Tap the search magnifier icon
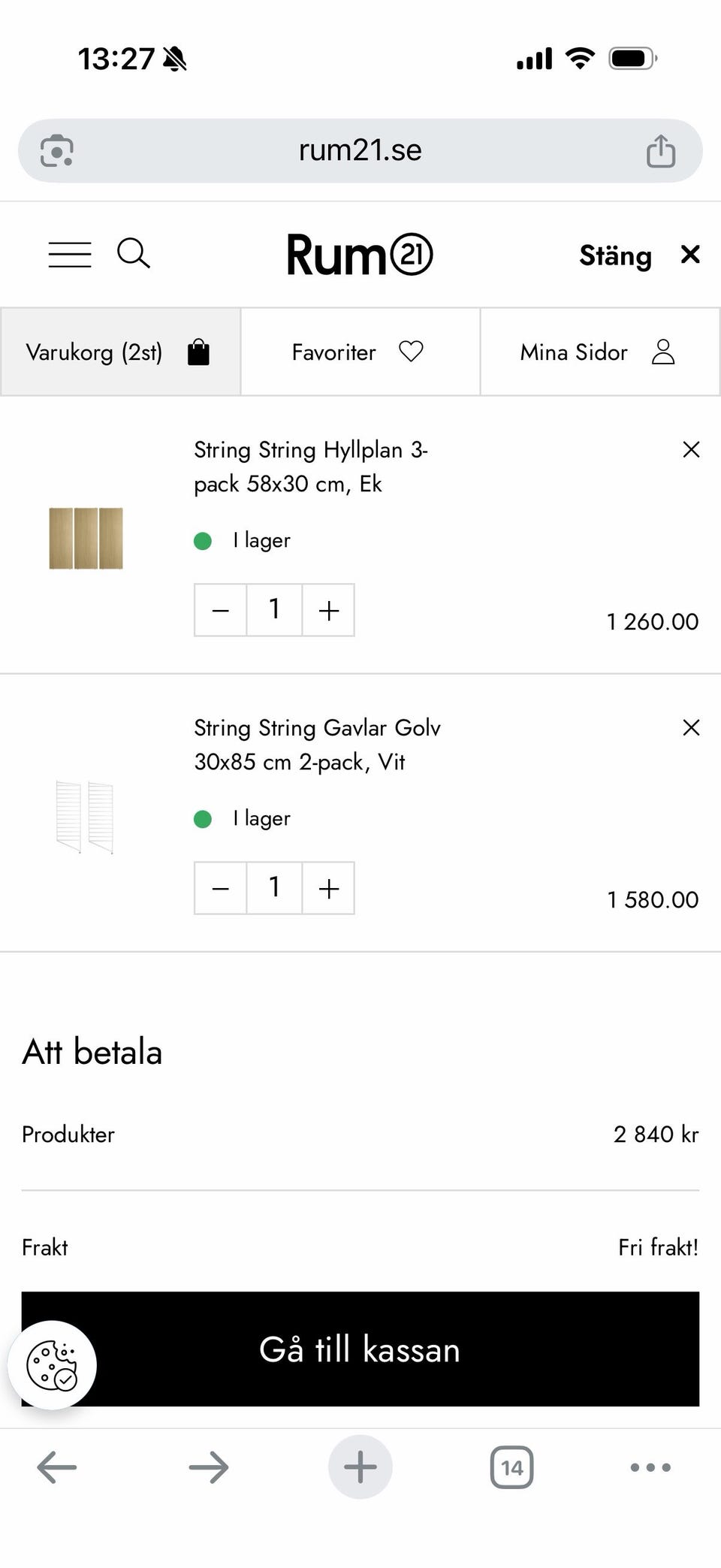 133,254
